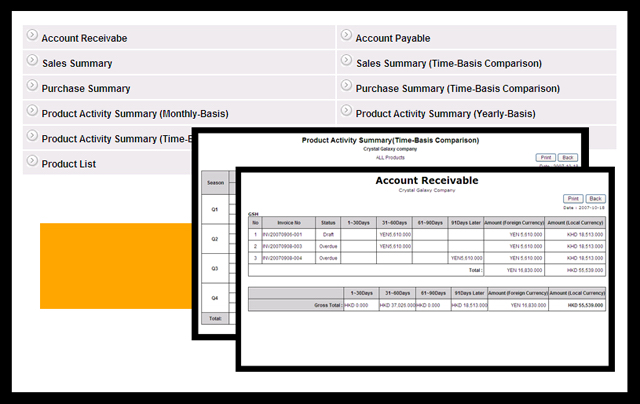This screenshot has height=404, width=640.
Task: Click the arrow icon beside Product Activity Summary (Time-Basis)
Action: click(x=32, y=136)
